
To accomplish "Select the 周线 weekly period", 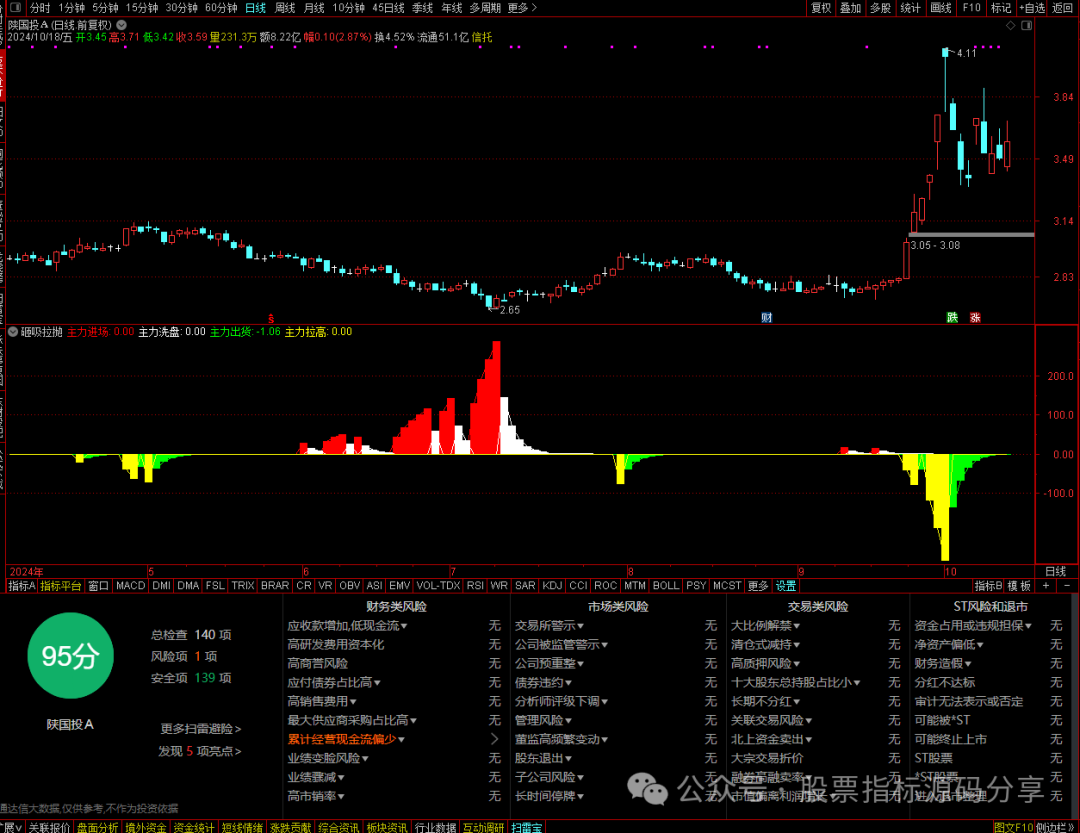I will (285, 8).
